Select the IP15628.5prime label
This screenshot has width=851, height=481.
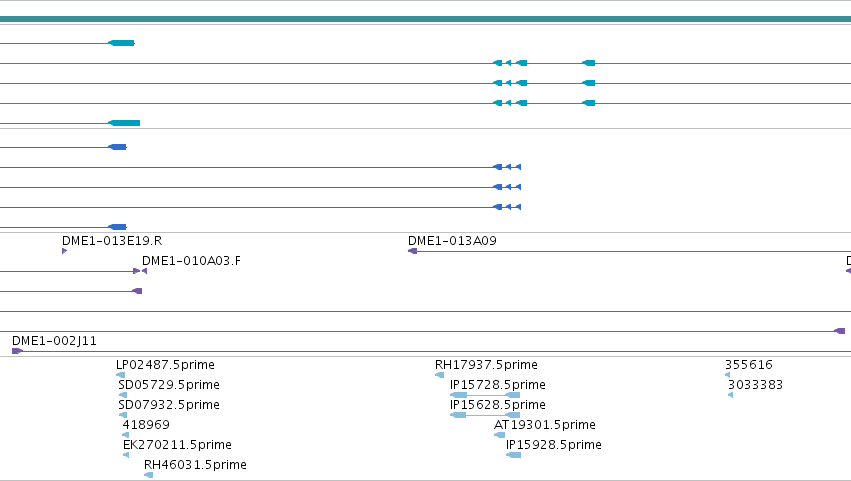(x=498, y=404)
